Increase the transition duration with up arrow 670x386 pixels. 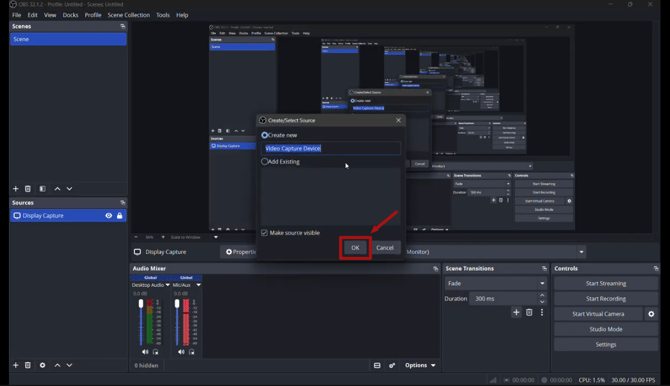[x=542, y=295]
